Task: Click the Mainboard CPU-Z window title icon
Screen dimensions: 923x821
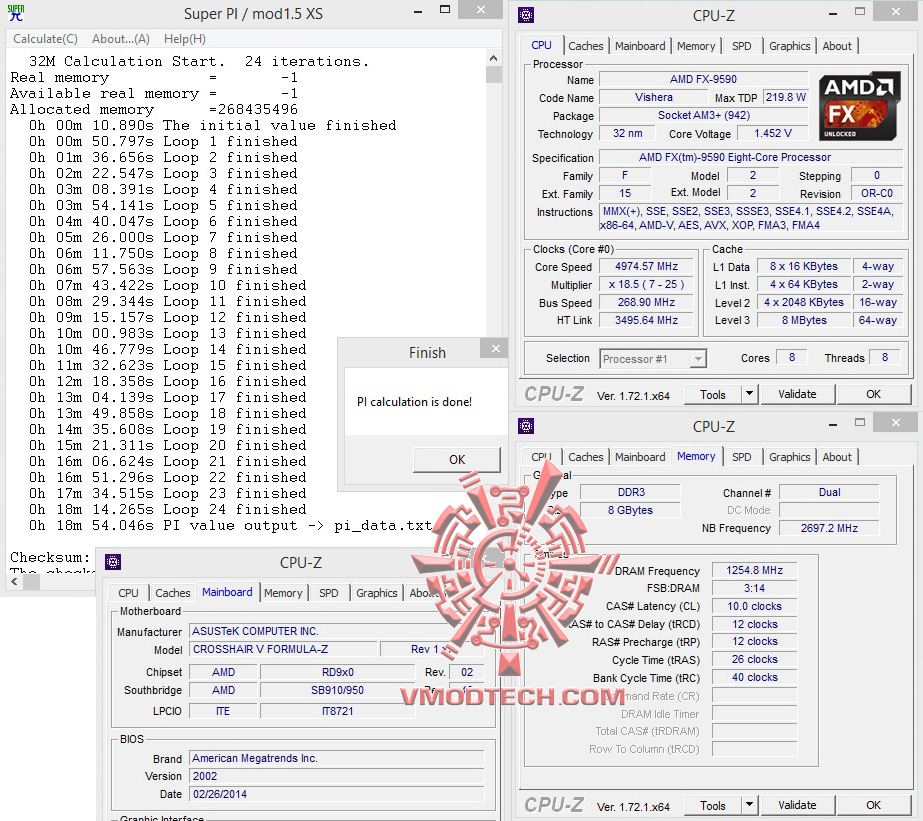Action: 113,562
